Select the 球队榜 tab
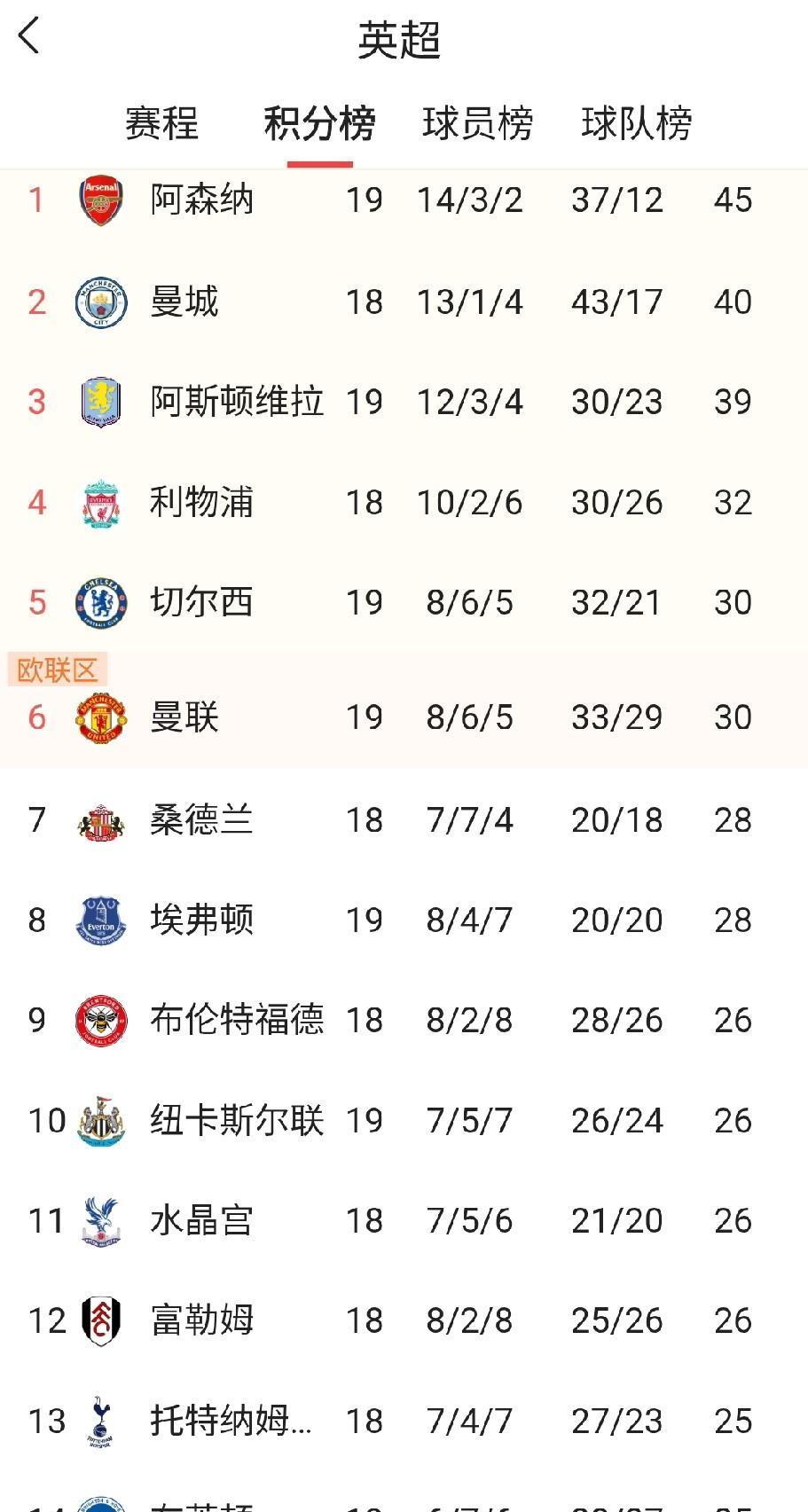This screenshot has height=1512, width=808. coord(636,123)
